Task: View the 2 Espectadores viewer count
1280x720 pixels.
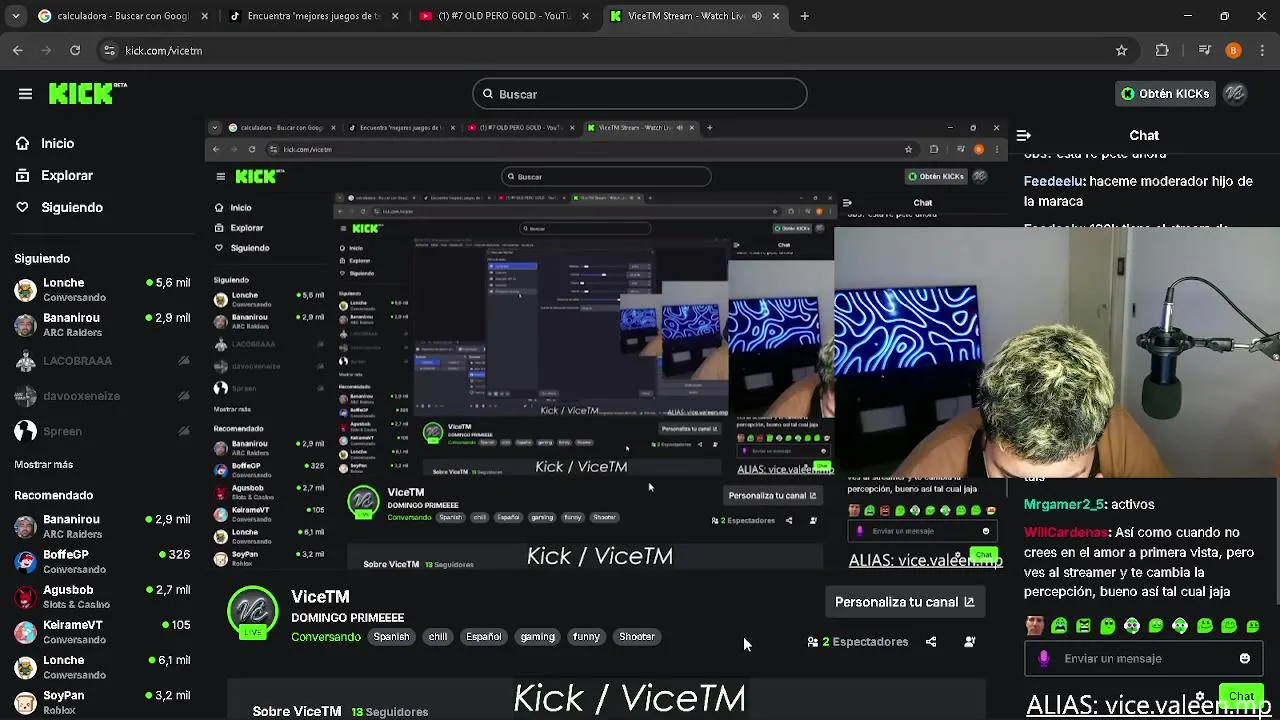Action: tap(858, 642)
